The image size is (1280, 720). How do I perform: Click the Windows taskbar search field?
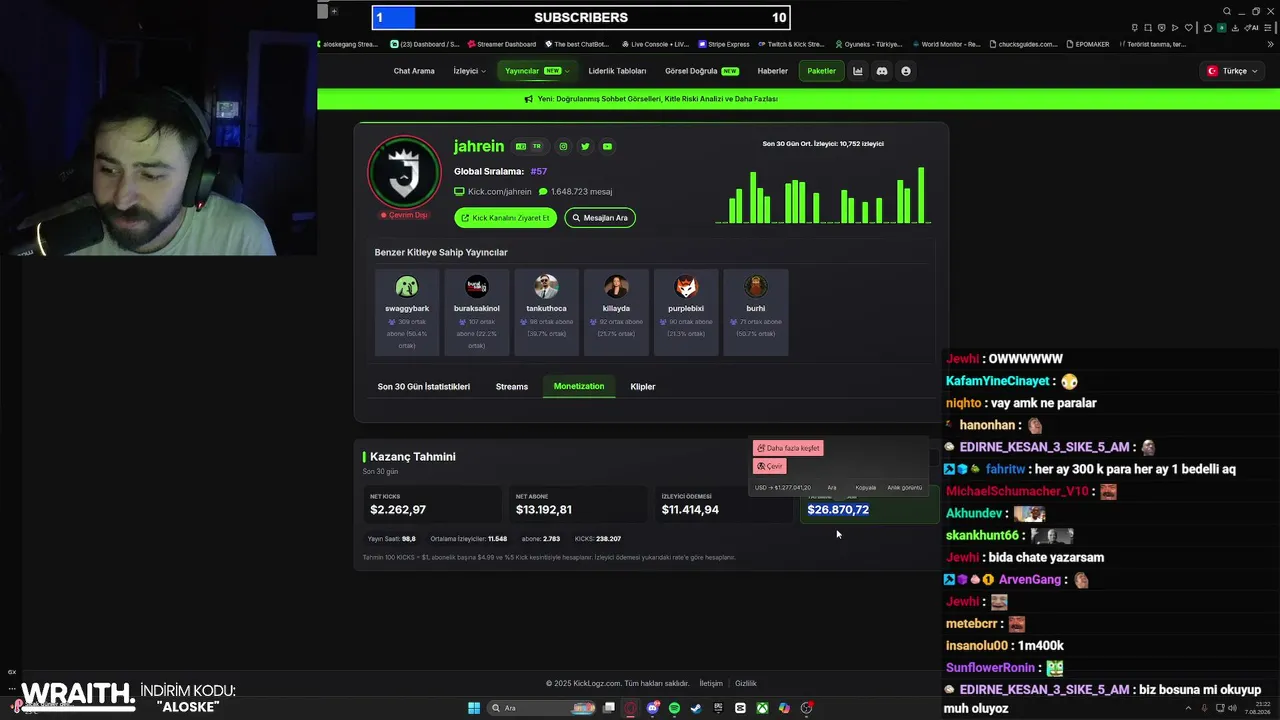coord(542,708)
